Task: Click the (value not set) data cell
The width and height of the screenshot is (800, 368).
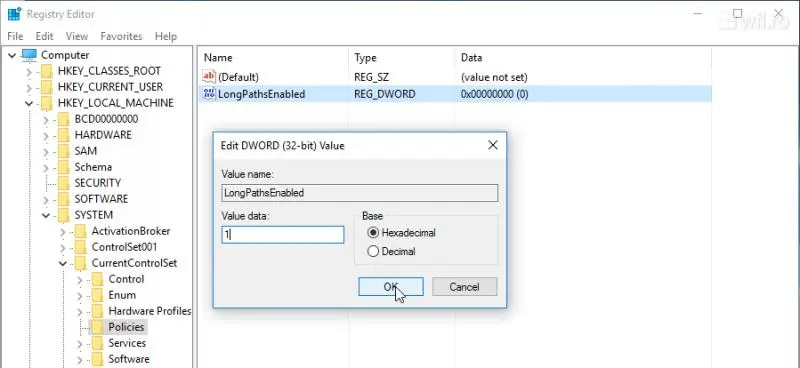Action: [494, 78]
